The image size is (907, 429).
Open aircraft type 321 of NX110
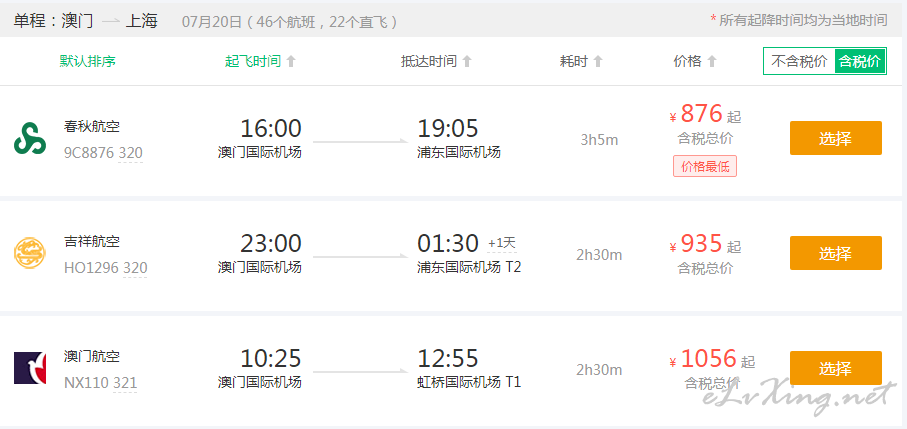click(x=125, y=383)
